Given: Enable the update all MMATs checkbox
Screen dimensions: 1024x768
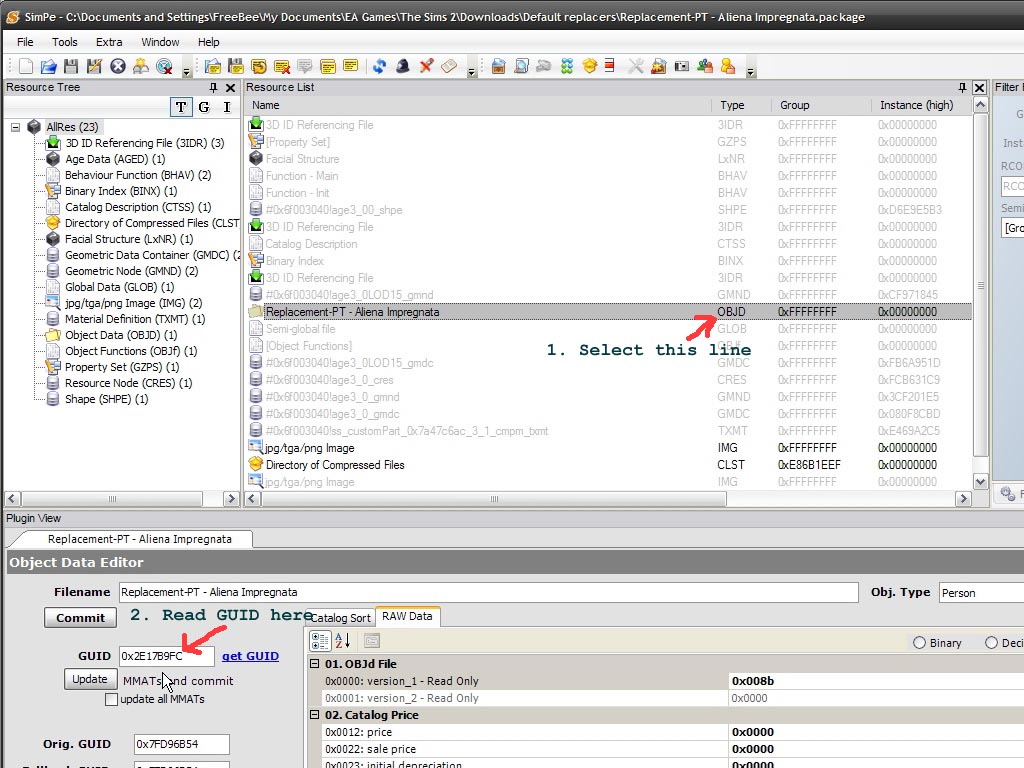Looking at the screenshot, I should coord(111,699).
